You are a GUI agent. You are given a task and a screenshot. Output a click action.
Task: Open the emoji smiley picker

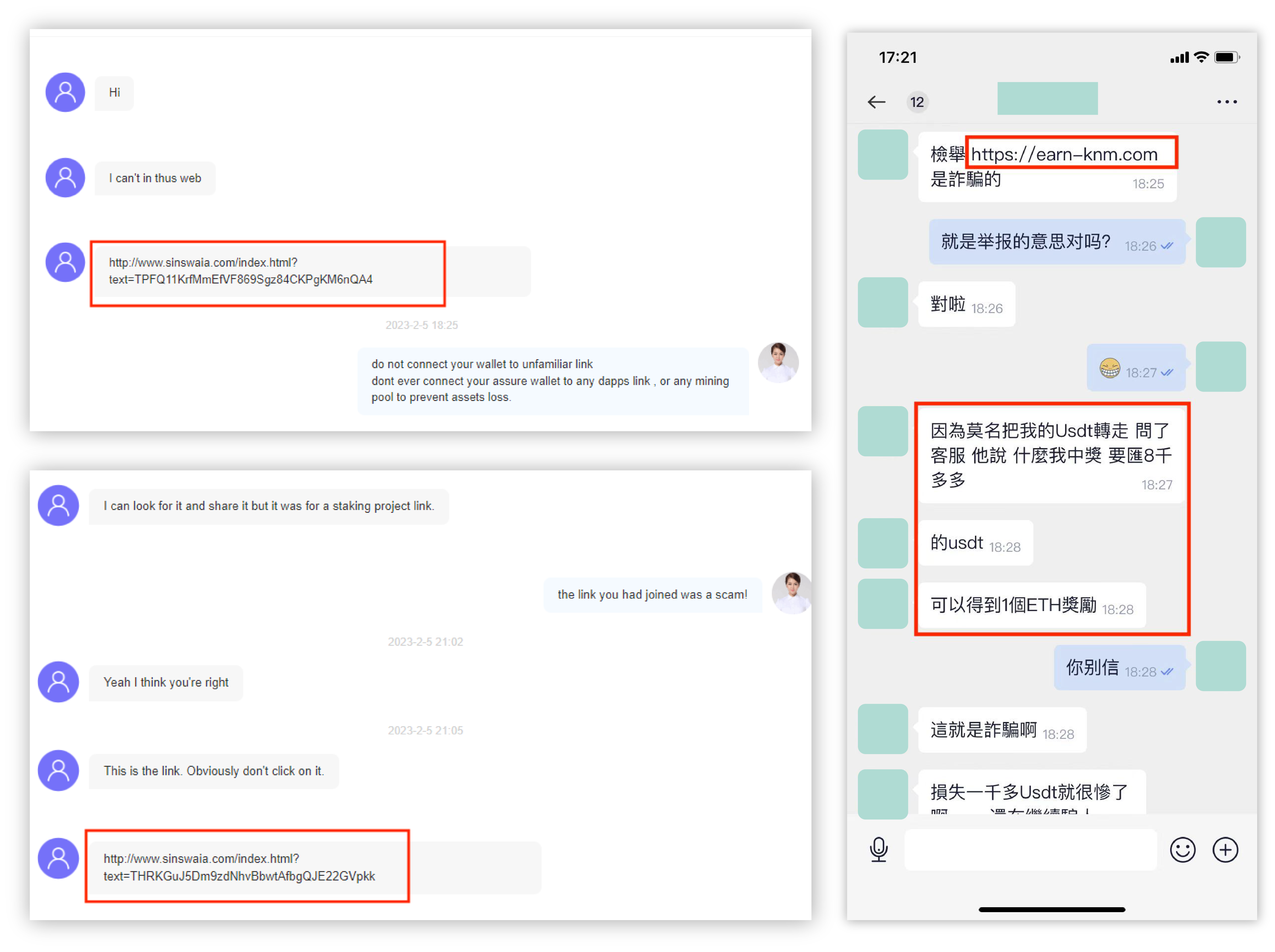[1182, 850]
